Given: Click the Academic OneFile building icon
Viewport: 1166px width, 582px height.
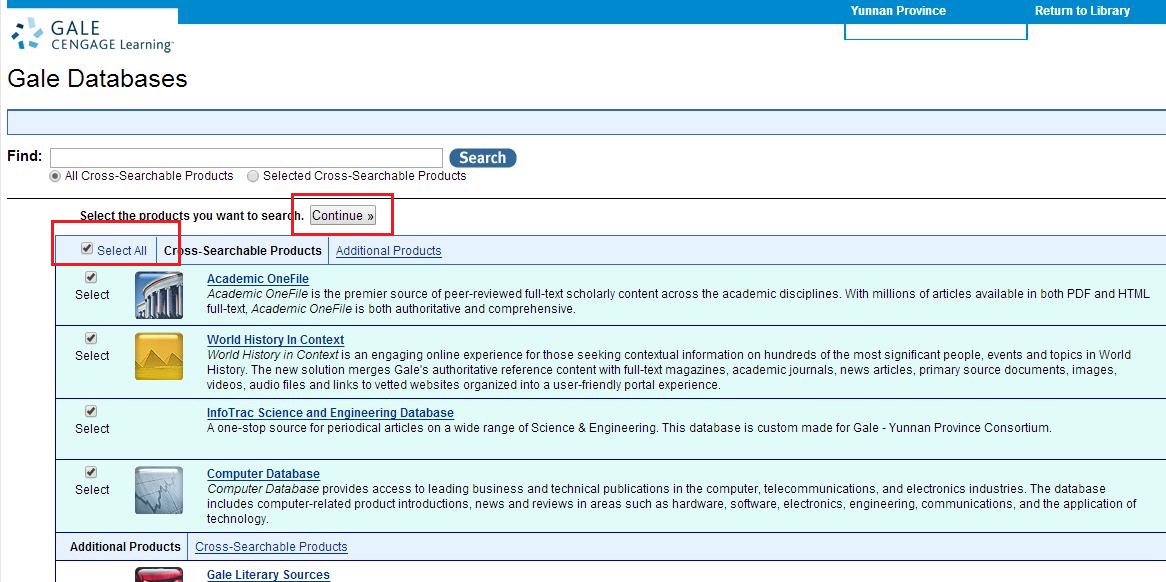Looking at the screenshot, I should [159, 295].
